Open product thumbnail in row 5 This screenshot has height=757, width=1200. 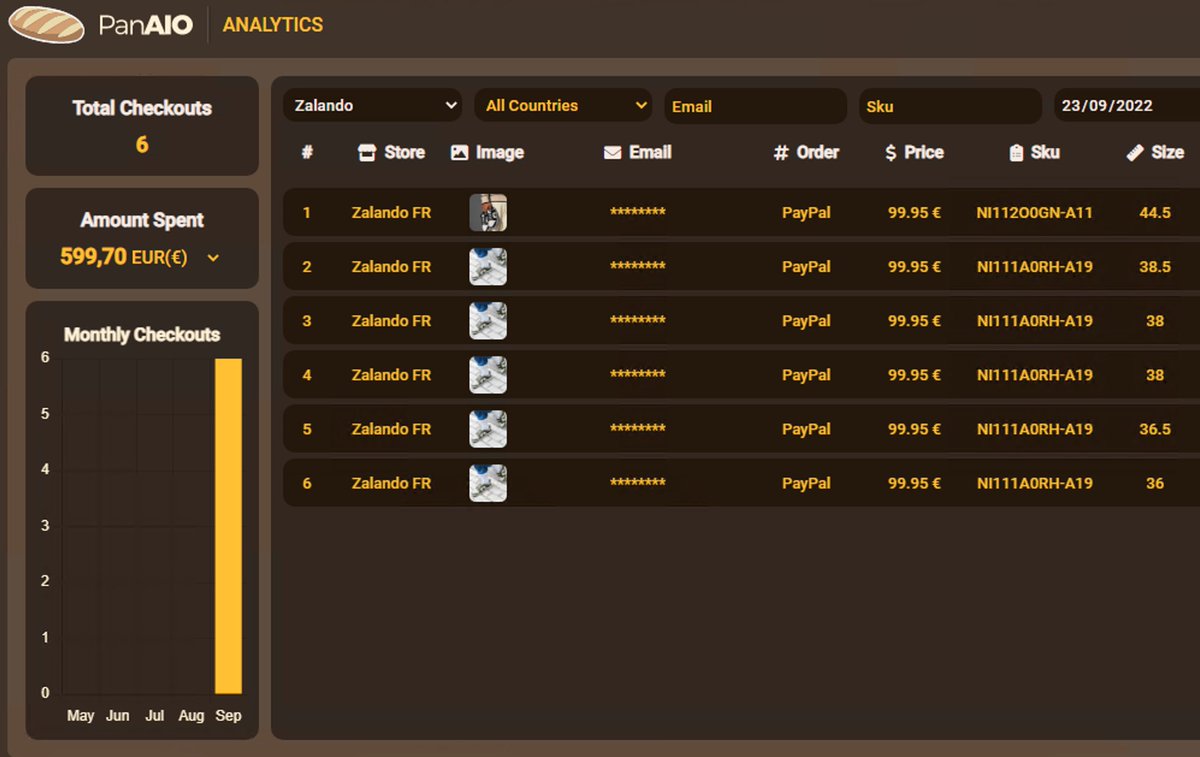[488, 429]
